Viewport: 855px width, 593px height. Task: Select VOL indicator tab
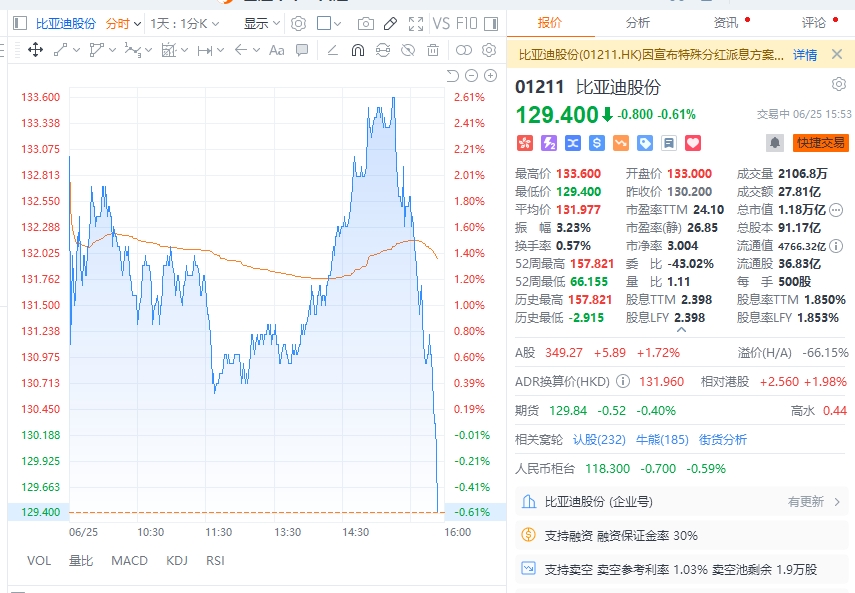pos(39,560)
